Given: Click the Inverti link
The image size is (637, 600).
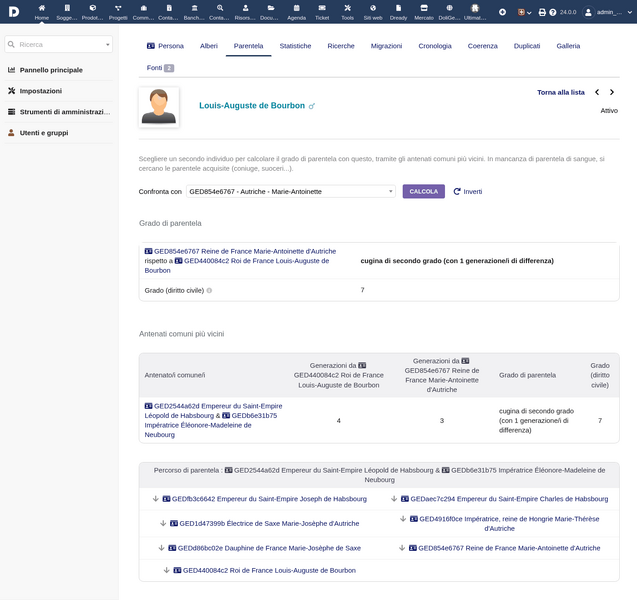Looking at the screenshot, I should (468, 191).
